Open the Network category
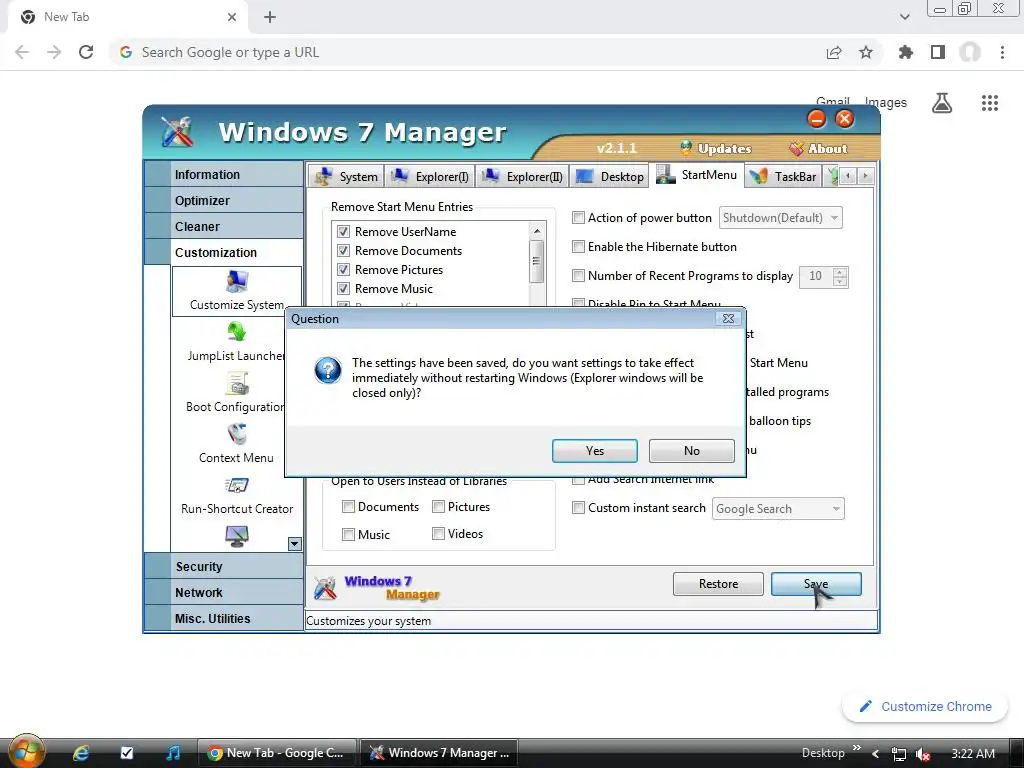The image size is (1024, 768). pos(224,592)
